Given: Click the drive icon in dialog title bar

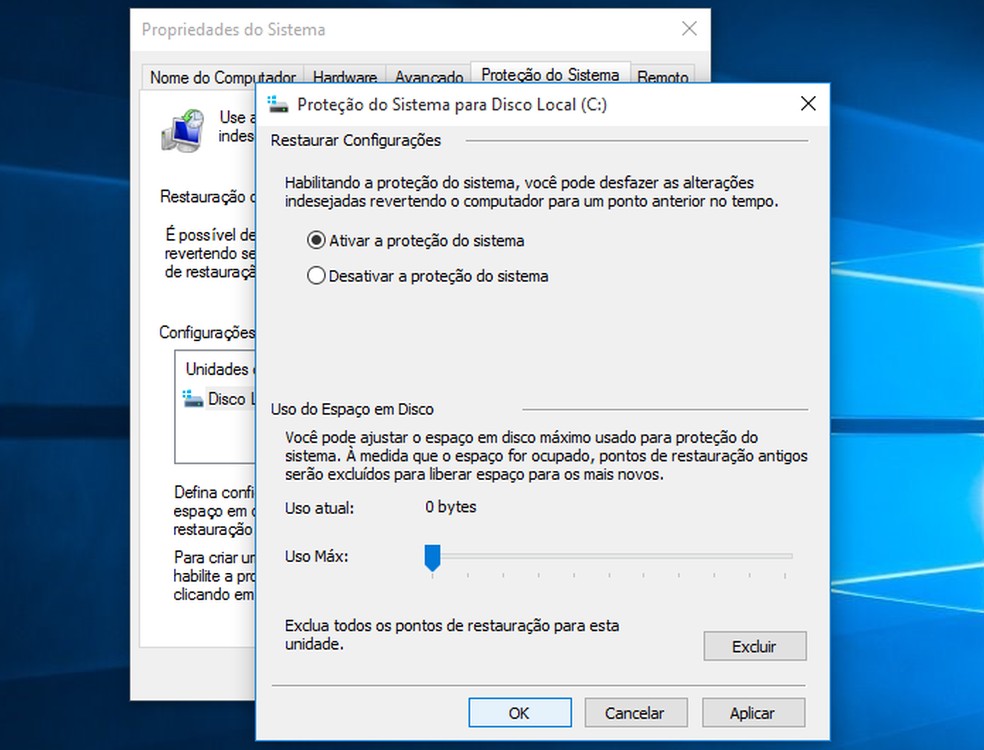Looking at the screenshot, I should (277, 104).
